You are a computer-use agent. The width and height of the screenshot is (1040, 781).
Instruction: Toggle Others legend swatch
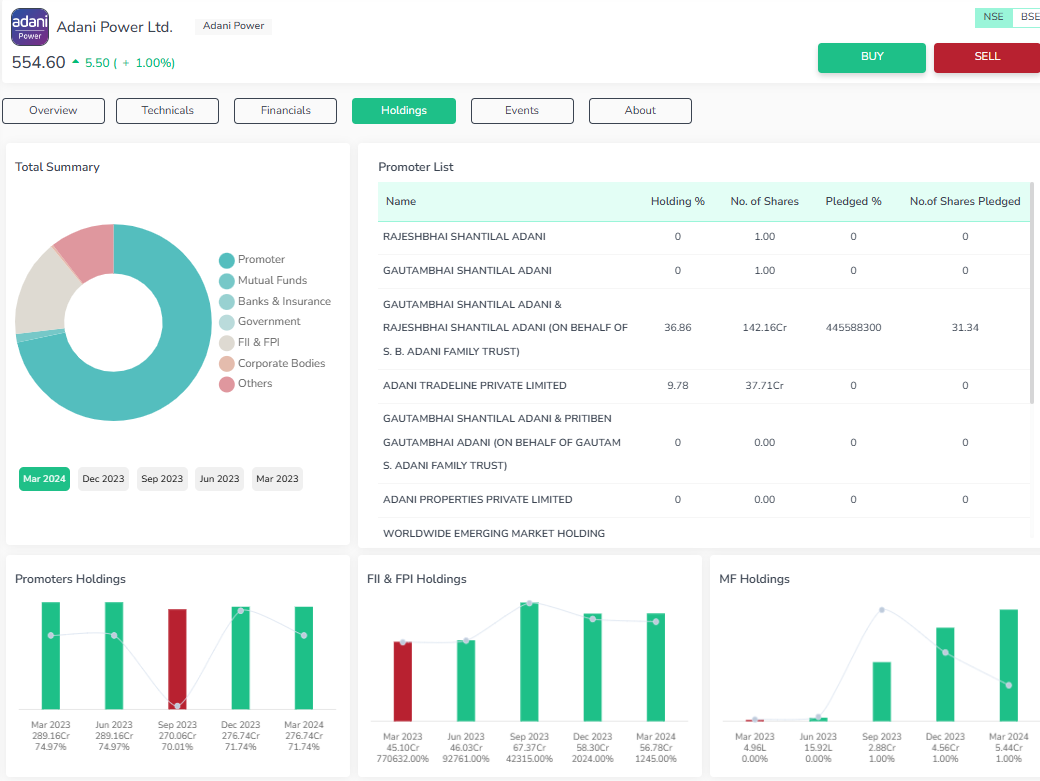click(227, 384)
